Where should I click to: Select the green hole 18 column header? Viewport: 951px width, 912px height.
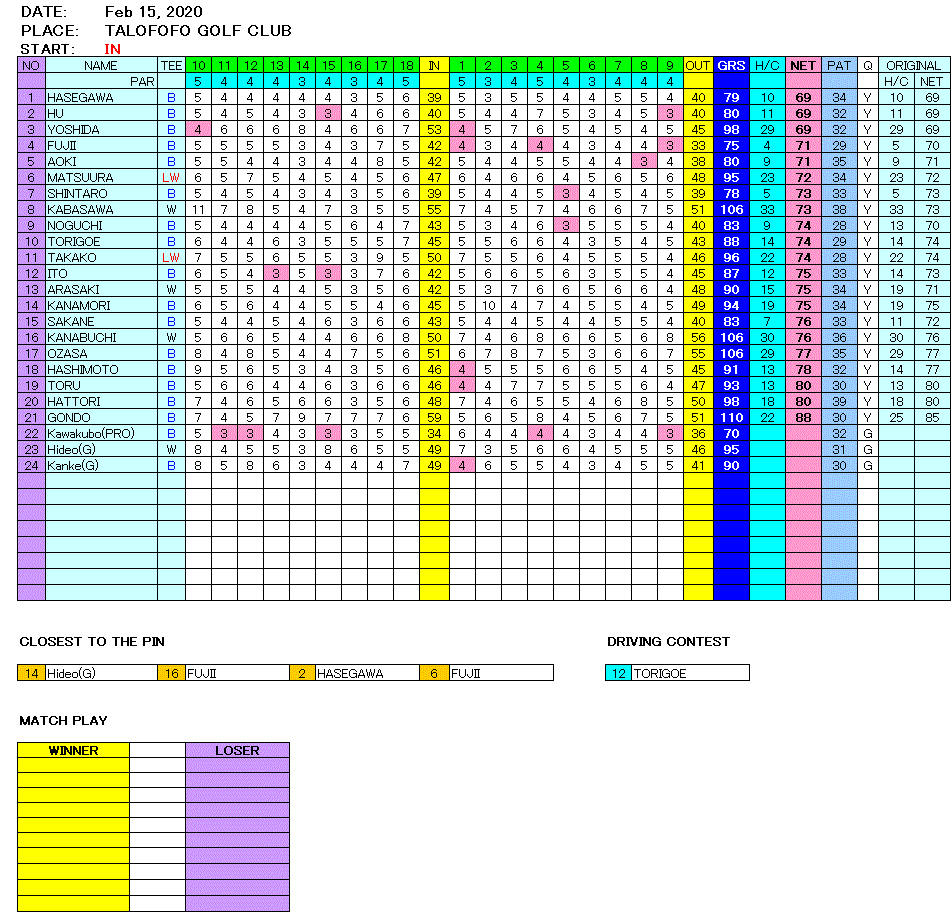click(x=405, y=66)
